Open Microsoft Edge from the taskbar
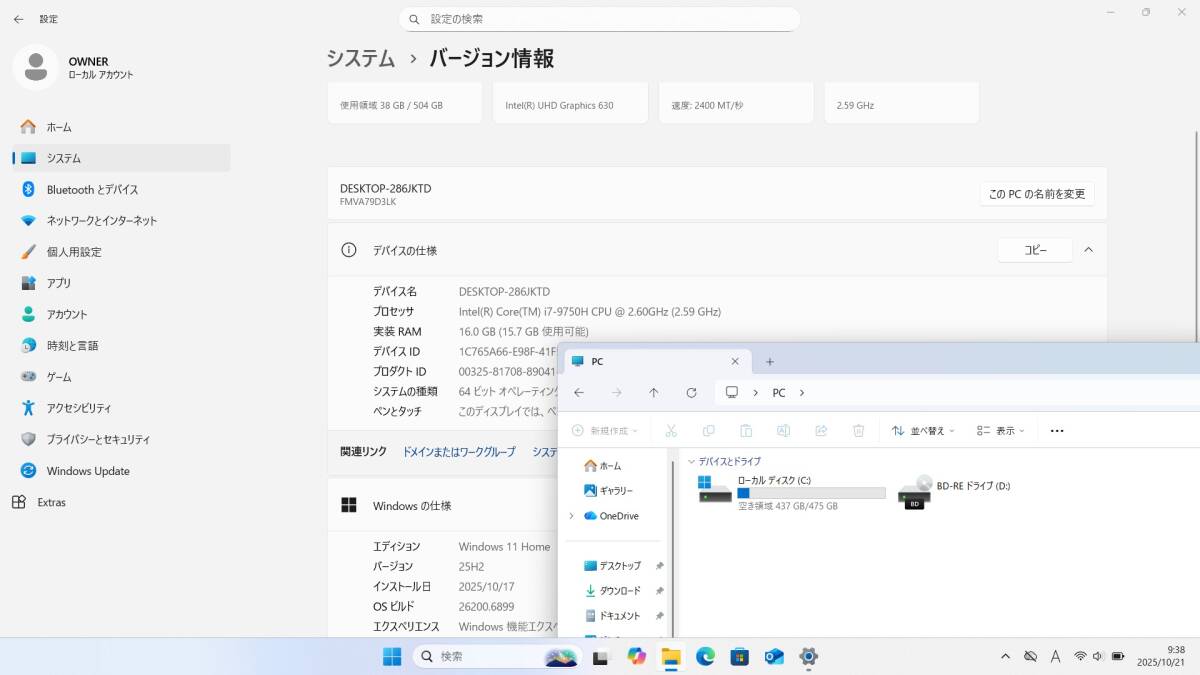 coord(705,656)
